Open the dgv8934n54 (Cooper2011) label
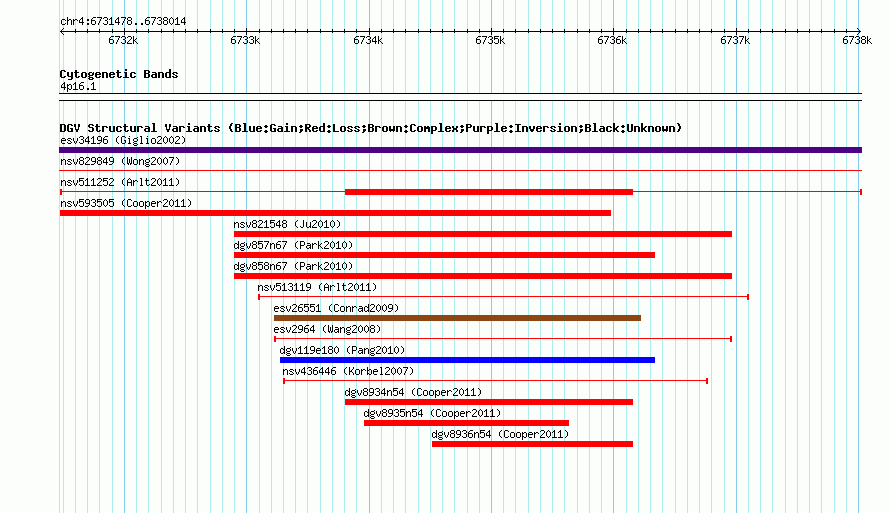 [413, 392]
